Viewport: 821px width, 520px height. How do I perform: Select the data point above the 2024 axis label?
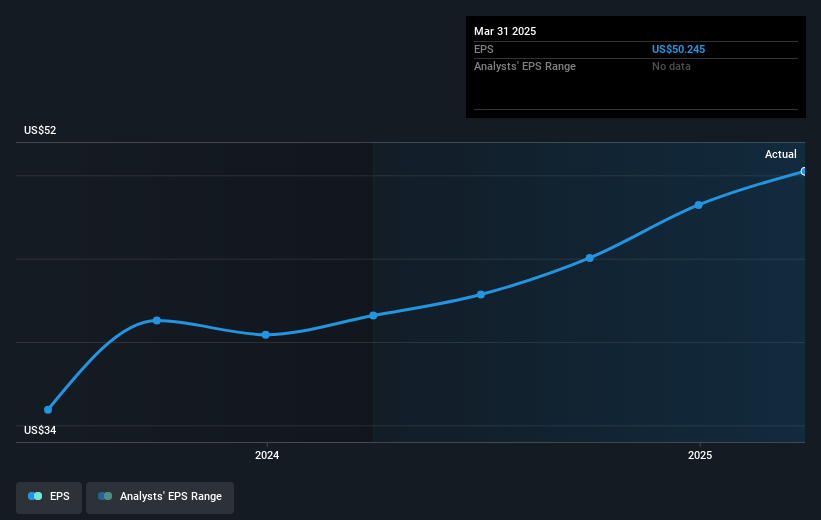pos(265,335)
